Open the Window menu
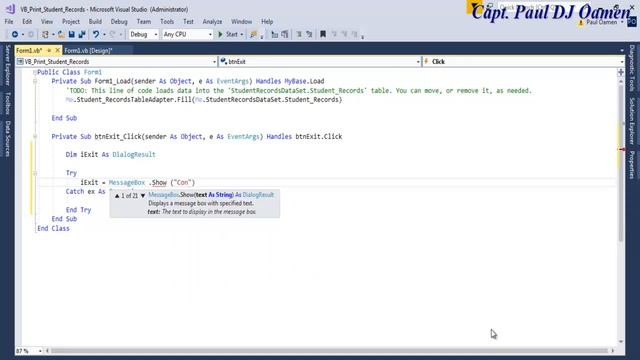Viewport: 640px width, 360px height. pyautogui.click(x=241, y=22)
